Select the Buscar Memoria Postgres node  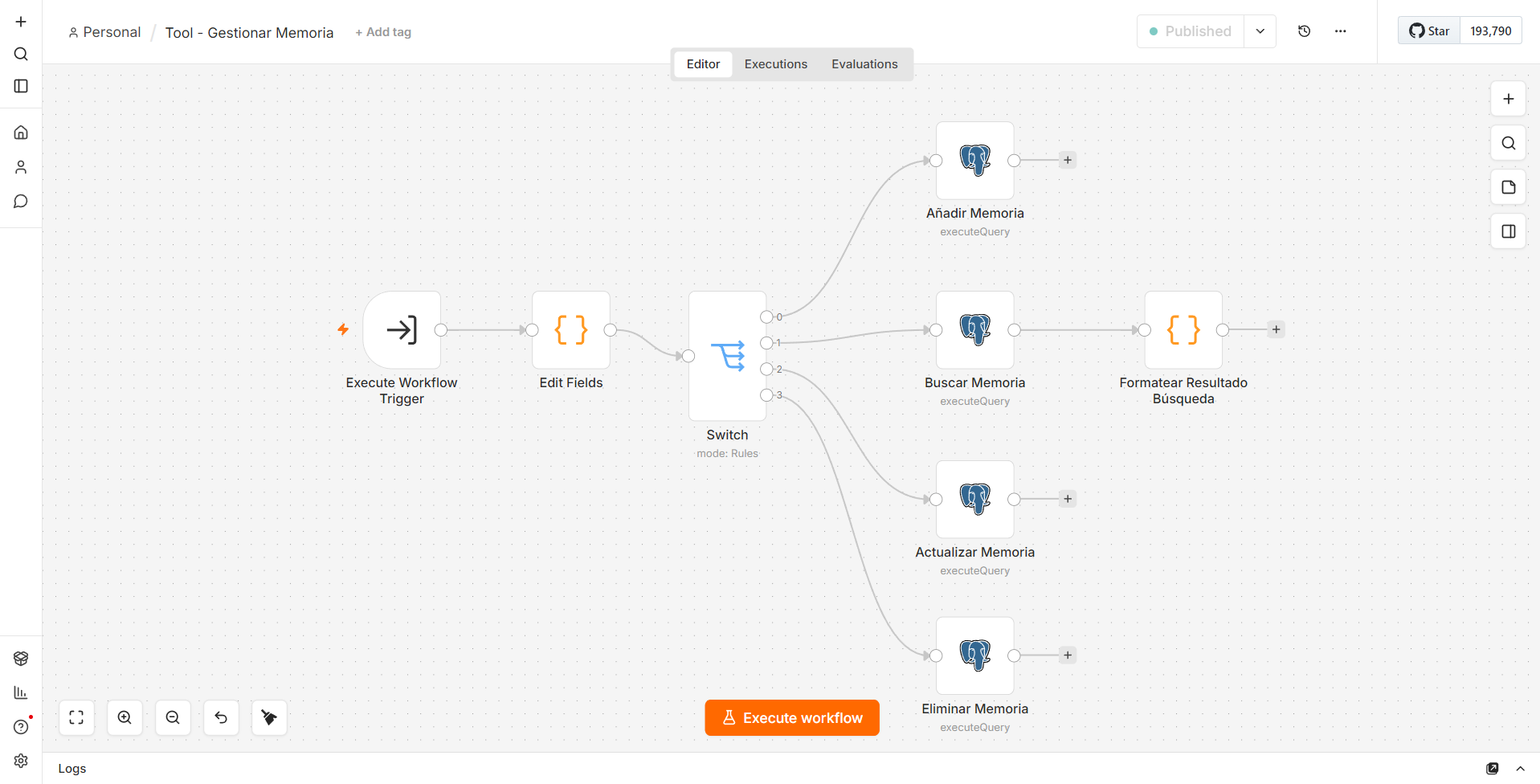click(975, 330)
